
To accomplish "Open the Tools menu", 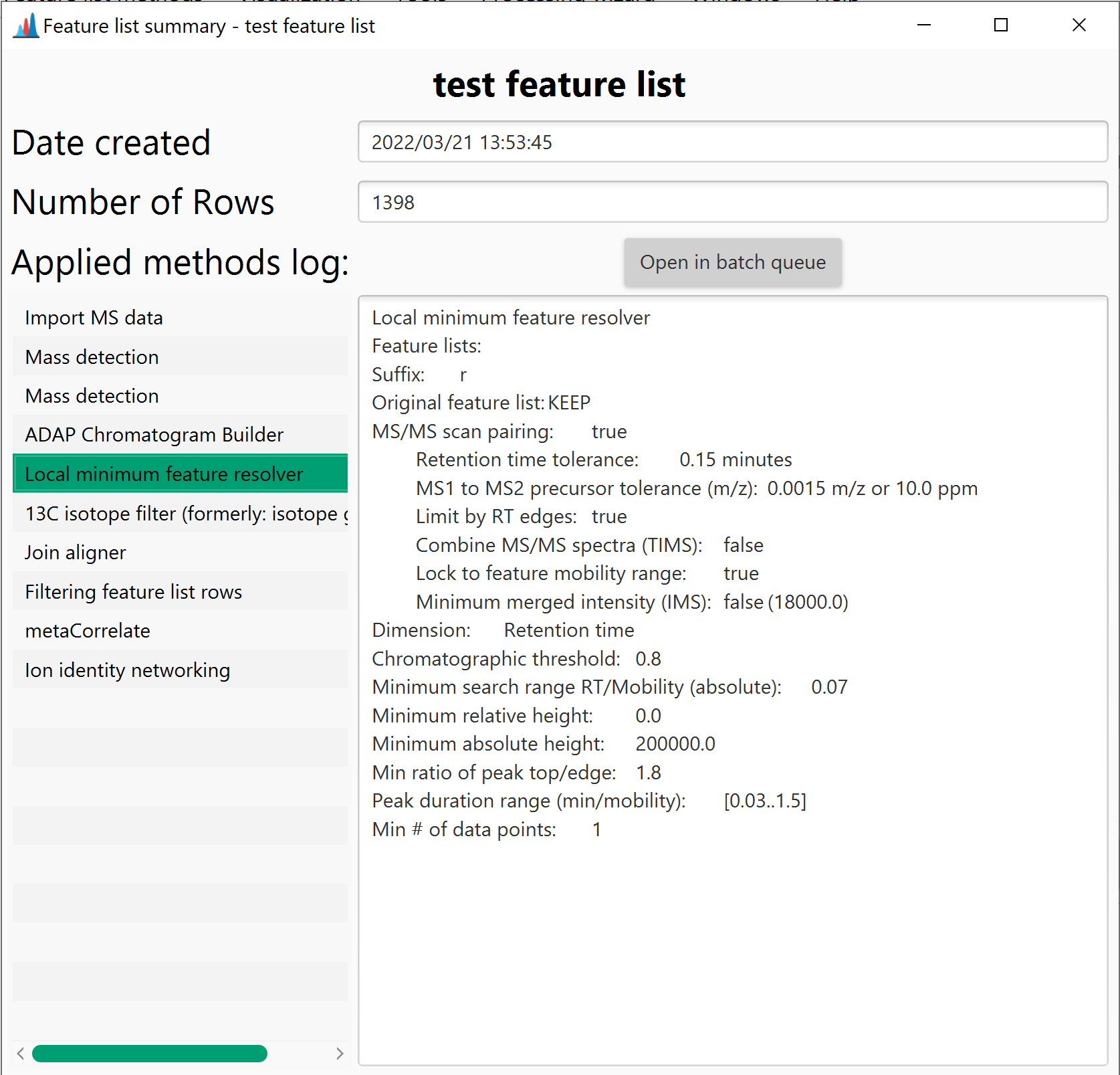I will click(422, 3).
